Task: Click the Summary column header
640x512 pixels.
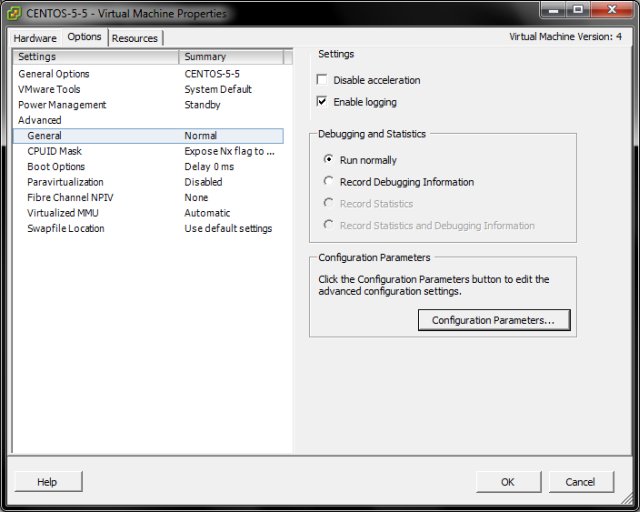Action: click(x=230, y=57)
